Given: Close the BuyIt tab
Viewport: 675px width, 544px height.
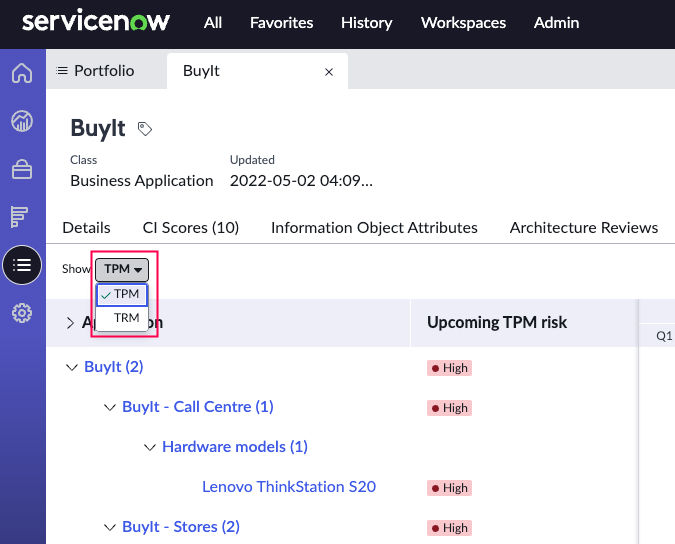Looking at the screenshot, I should pyautogui.click(x=329, y=72).
